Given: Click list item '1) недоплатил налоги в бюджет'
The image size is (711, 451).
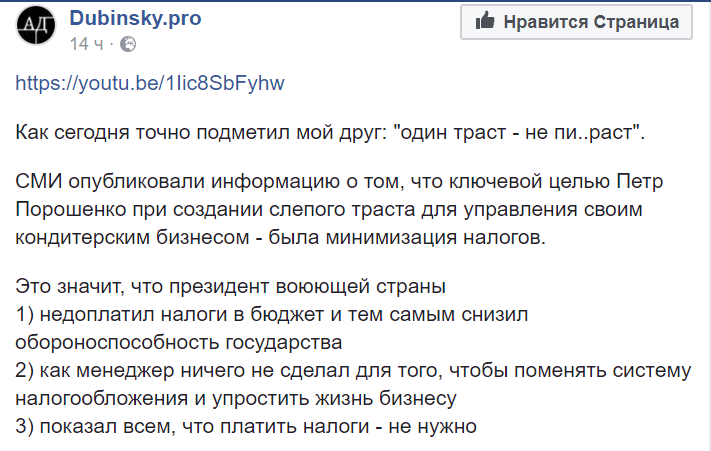Looking at the screenshot, I should (270, 315).
